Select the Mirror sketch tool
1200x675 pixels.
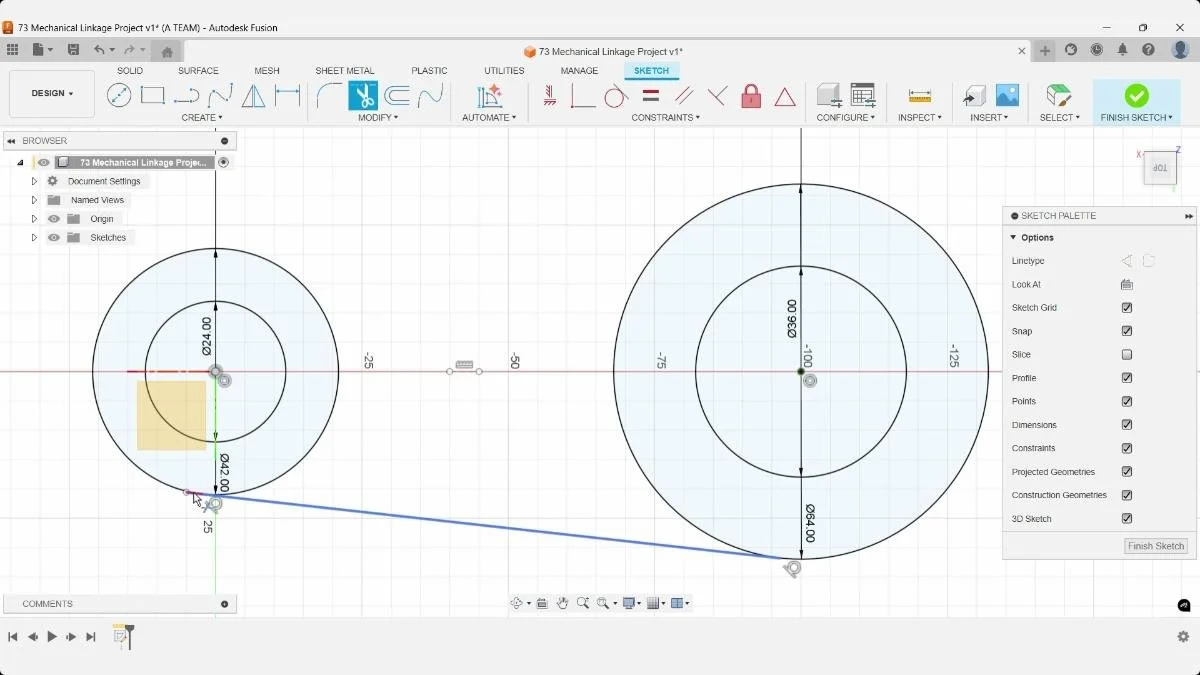(254, 96)
